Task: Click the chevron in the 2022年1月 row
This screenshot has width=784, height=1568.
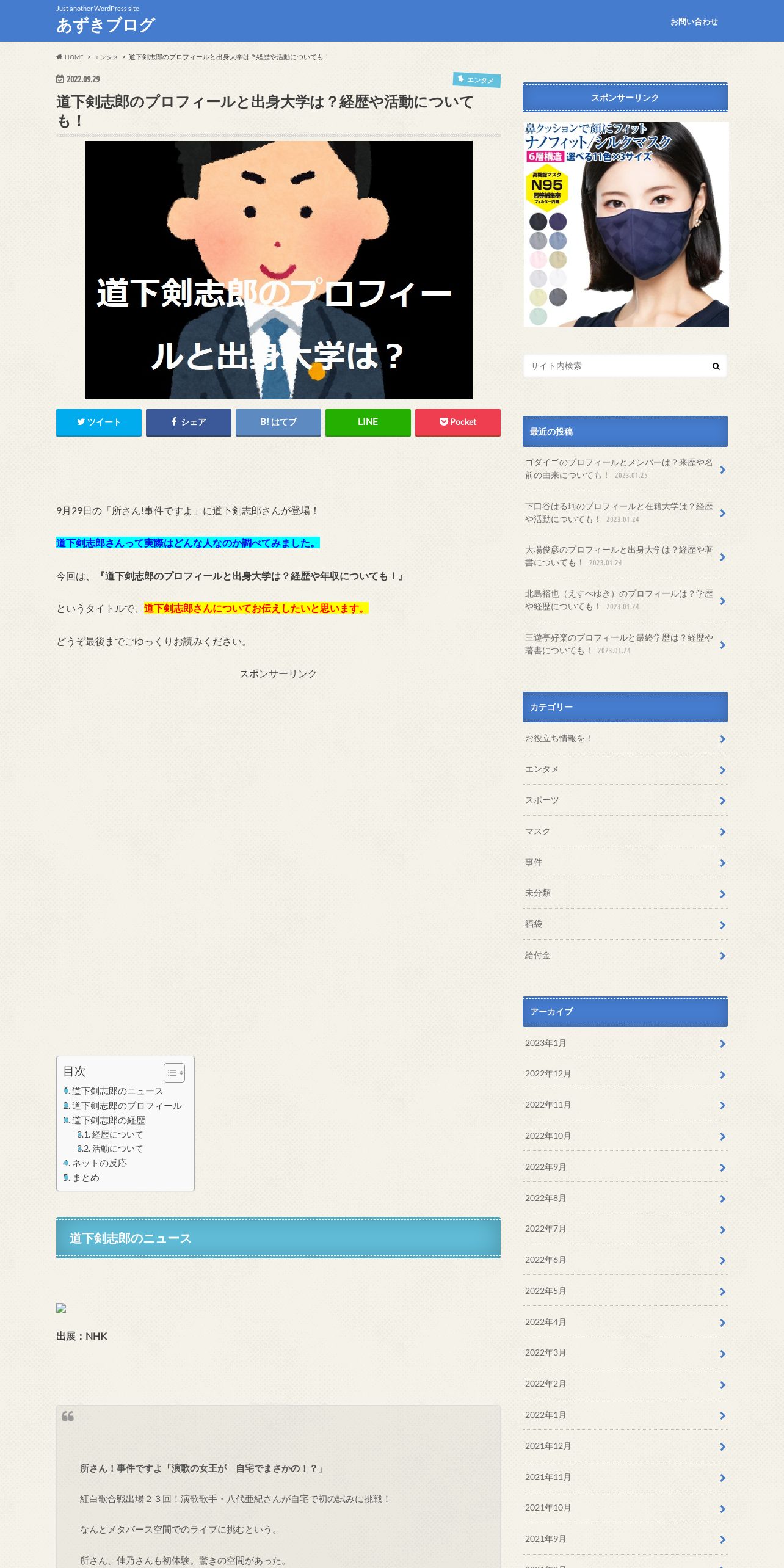Action: 722,1415
